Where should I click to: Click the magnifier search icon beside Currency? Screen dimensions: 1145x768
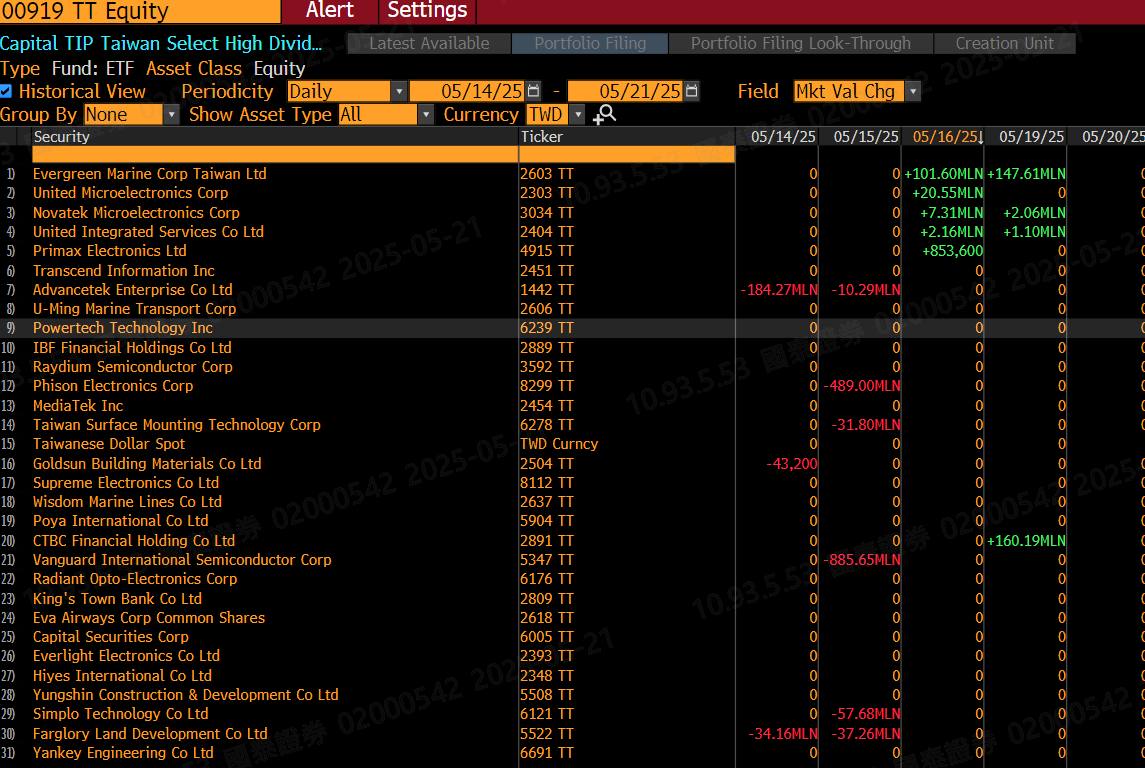pos(604,115)
